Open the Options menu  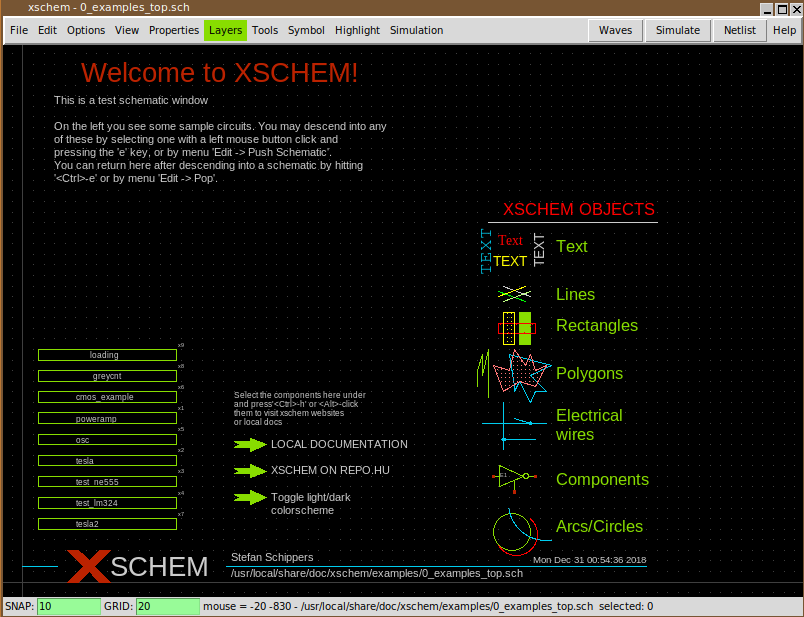[x=86, y=30]
